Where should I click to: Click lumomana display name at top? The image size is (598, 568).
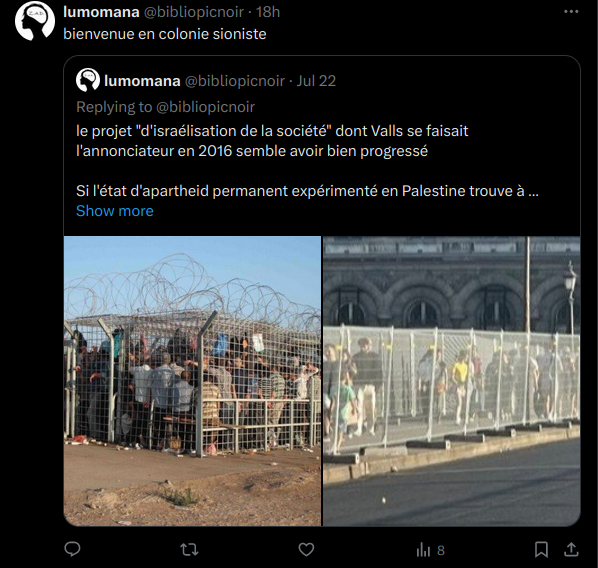101,12
